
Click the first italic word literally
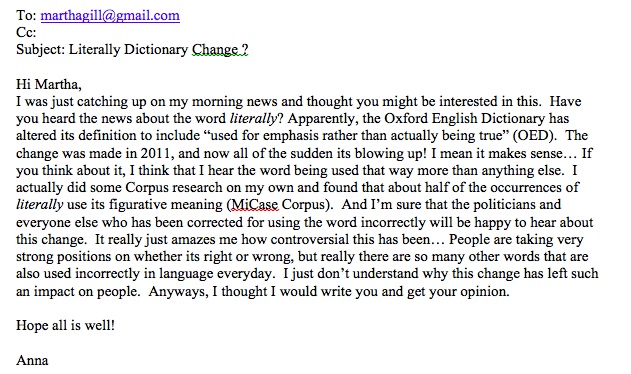(254, 118)
